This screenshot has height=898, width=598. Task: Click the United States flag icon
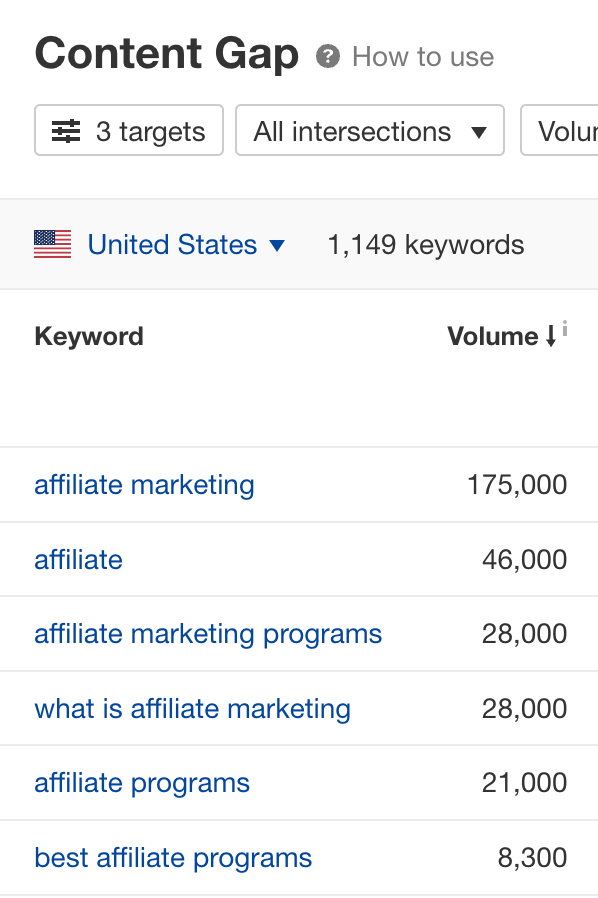pyautogui.click(x=54, y=244)
